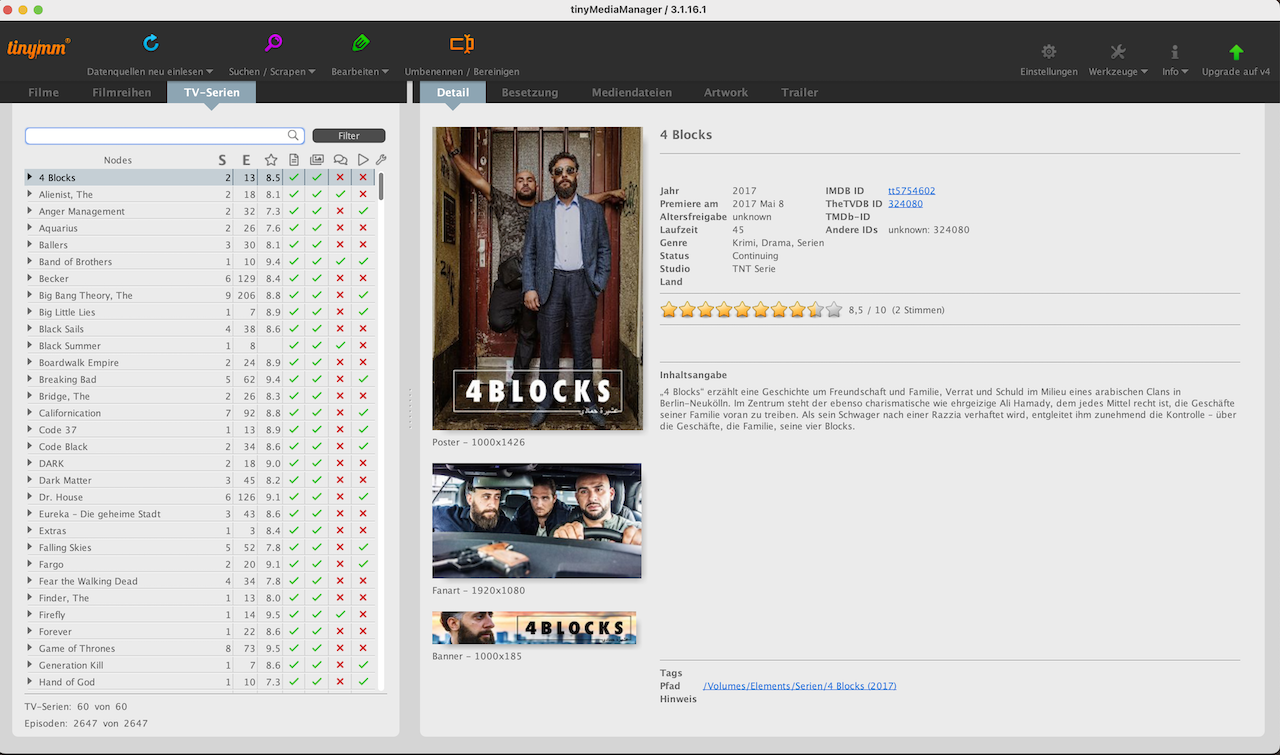Viewport: 1280px width, 755px height.
Task: Open Einstellungen gear icon
Action: (x=1048, y=51)
